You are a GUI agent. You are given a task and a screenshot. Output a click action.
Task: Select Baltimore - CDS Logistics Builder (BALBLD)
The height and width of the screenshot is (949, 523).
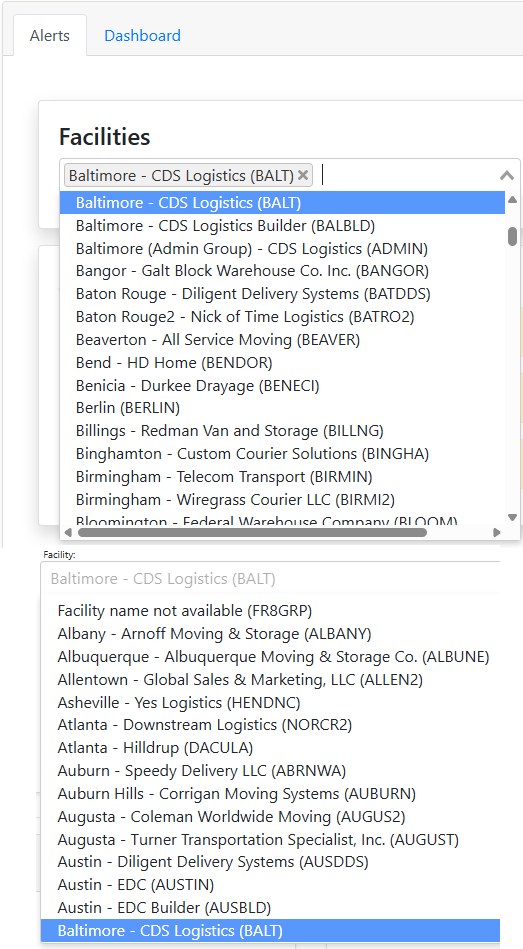pos(282,226)
